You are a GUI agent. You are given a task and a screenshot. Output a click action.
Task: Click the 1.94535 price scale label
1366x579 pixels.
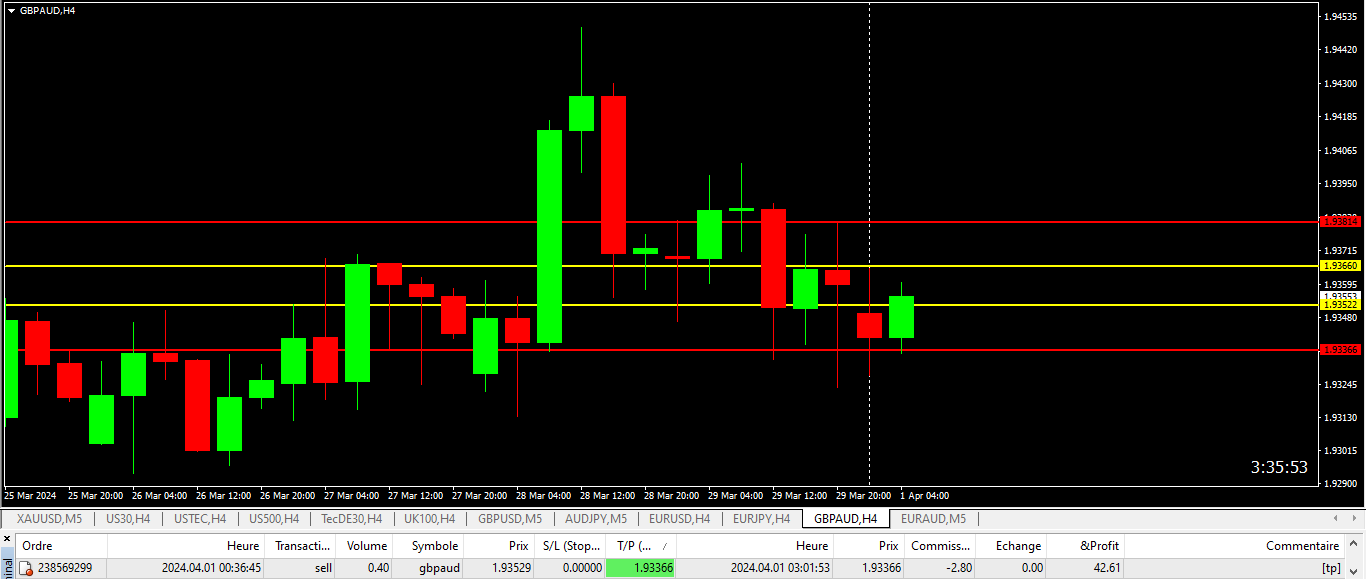tap(1342, 17)
